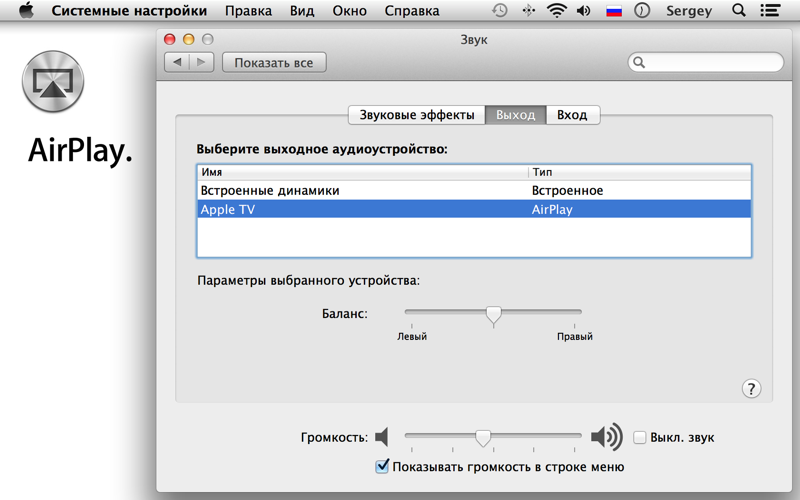
Task: Click the Встроенное type cell
Action: [x=567, y=191]
